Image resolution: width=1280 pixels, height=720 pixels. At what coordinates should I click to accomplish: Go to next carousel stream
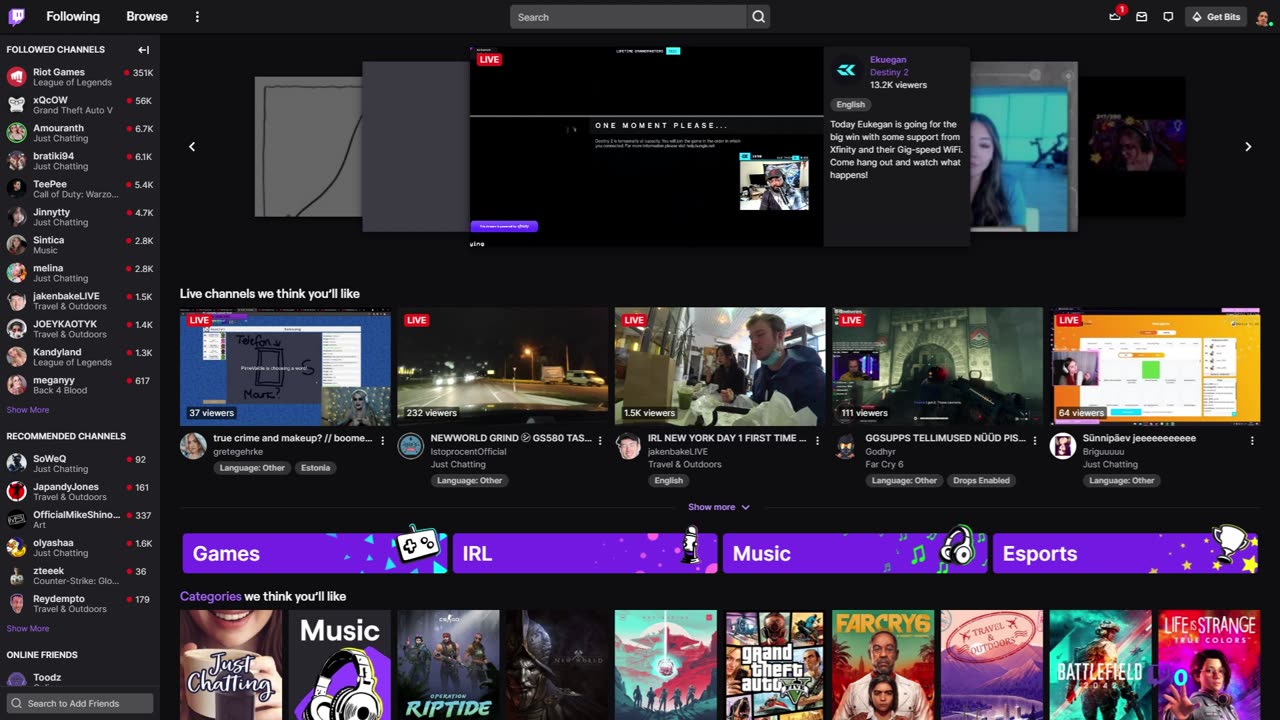point(1248,147)
